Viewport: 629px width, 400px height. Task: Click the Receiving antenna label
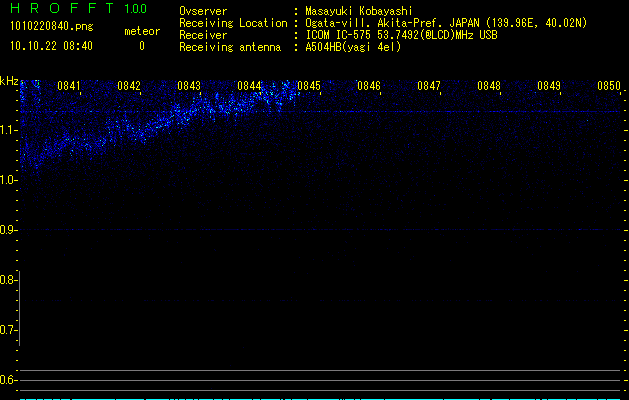230,47
